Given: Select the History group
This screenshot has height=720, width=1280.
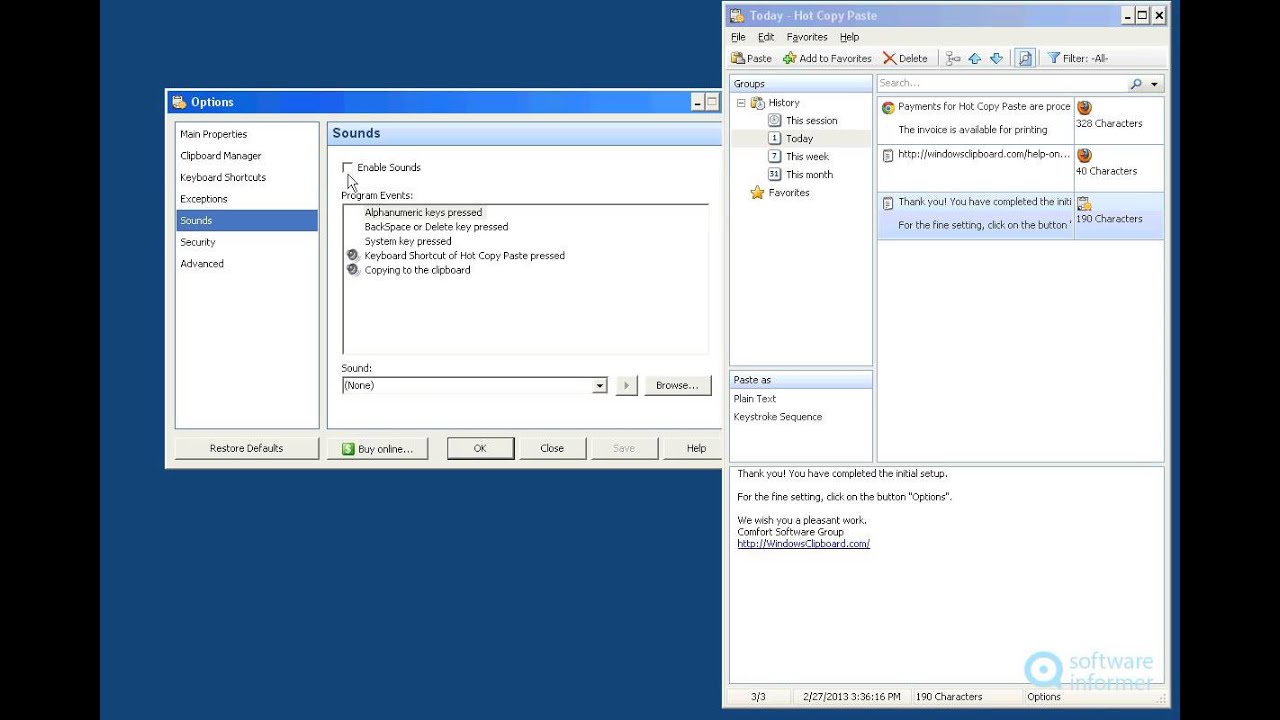Looking at the screenshot, I should pyautogui.click(x=784, y=103).
